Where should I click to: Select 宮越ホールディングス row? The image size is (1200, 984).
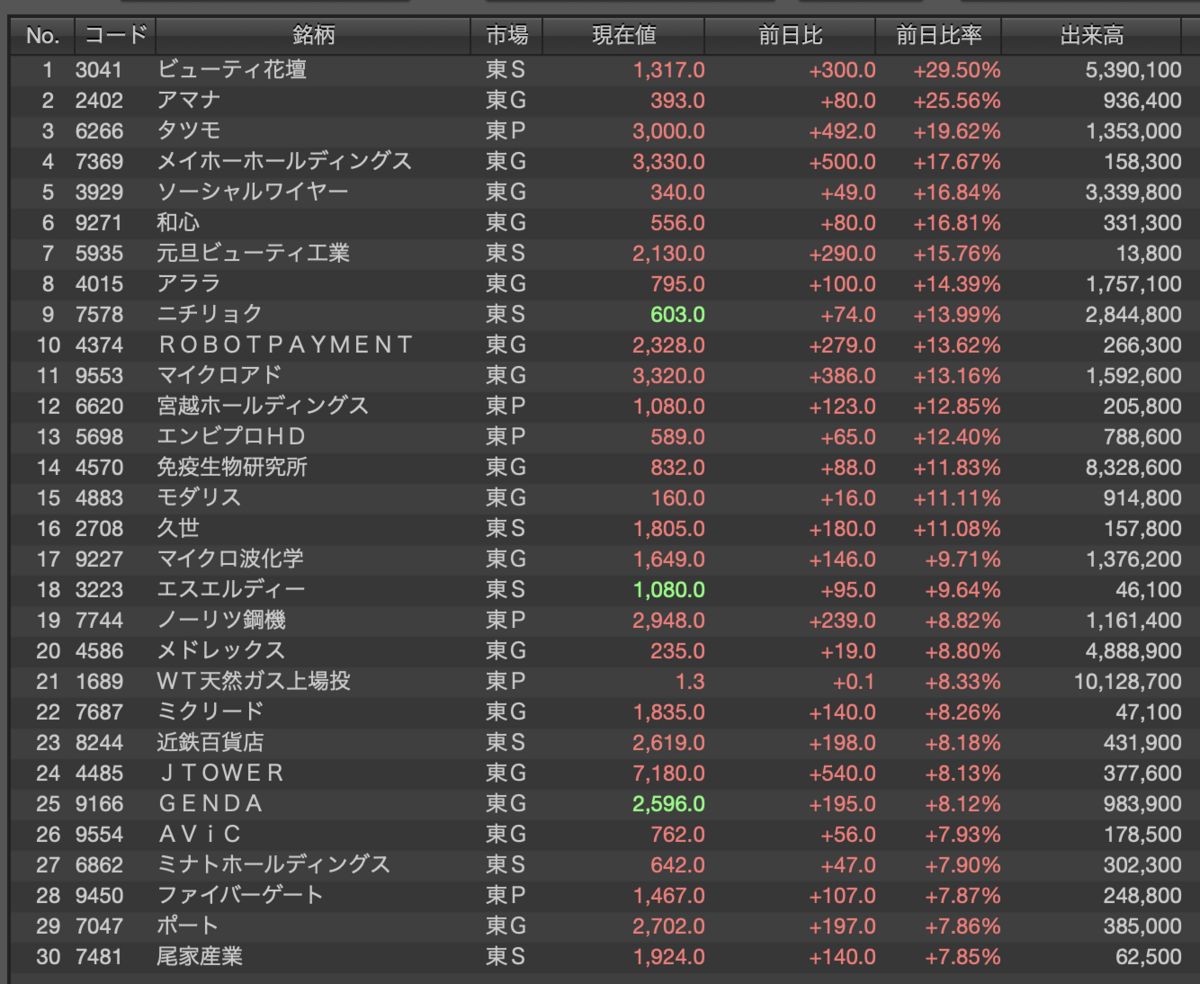(600, 405)
